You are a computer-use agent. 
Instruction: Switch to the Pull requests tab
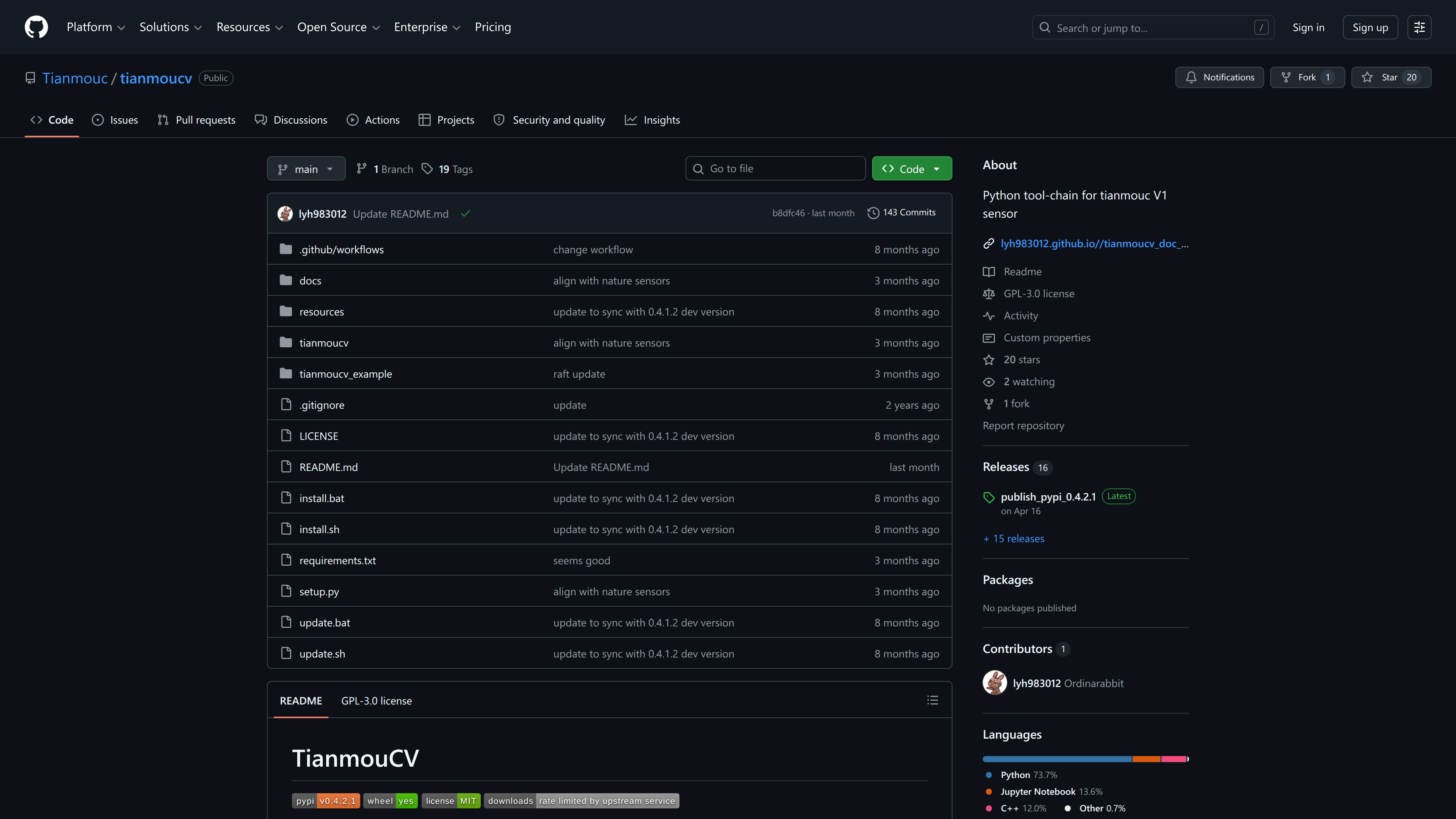(197, 120)
